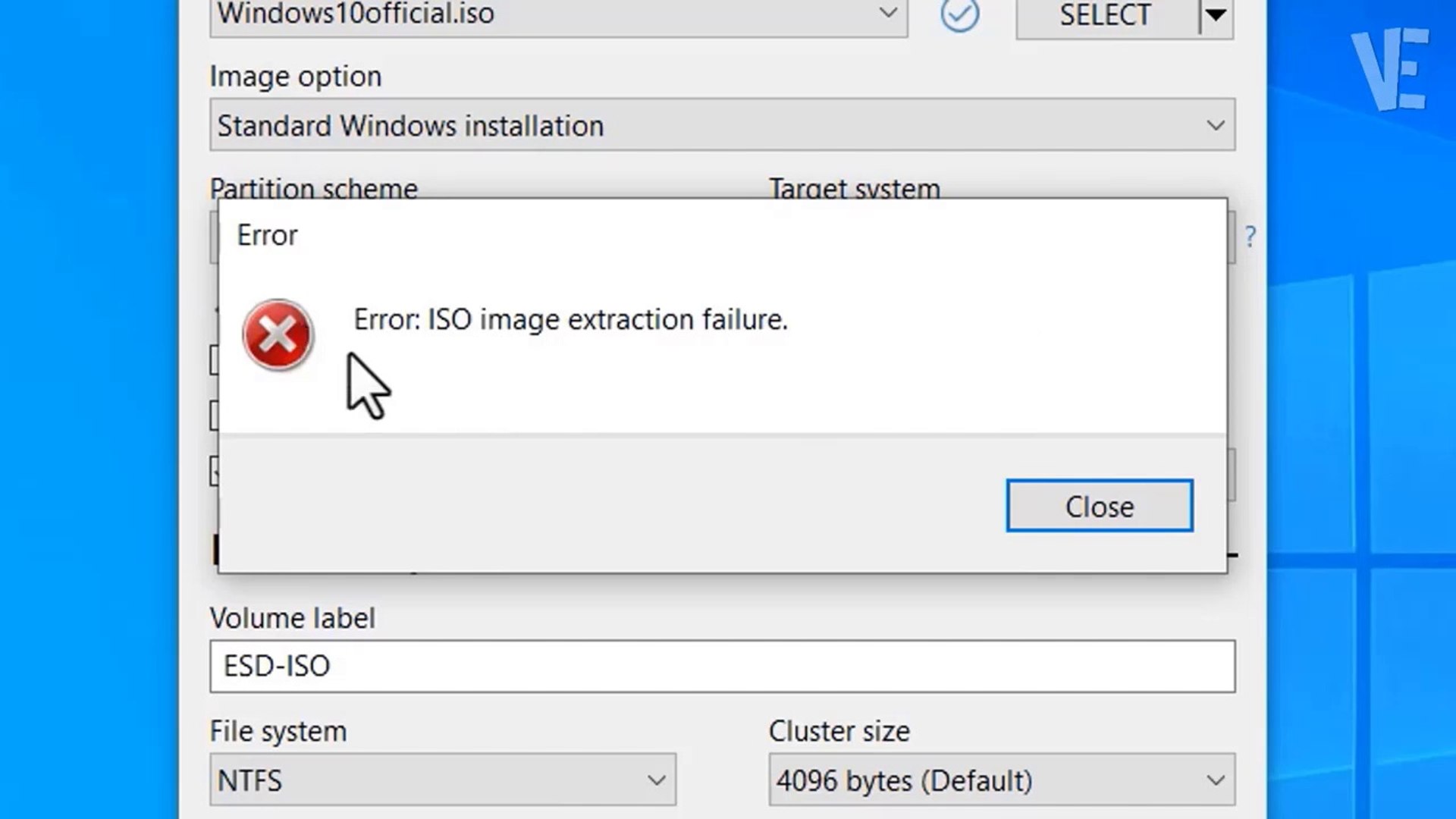The image size is (1456, 819).
Task: Click the ISO image extraction failure message
Action: (570, 319)
